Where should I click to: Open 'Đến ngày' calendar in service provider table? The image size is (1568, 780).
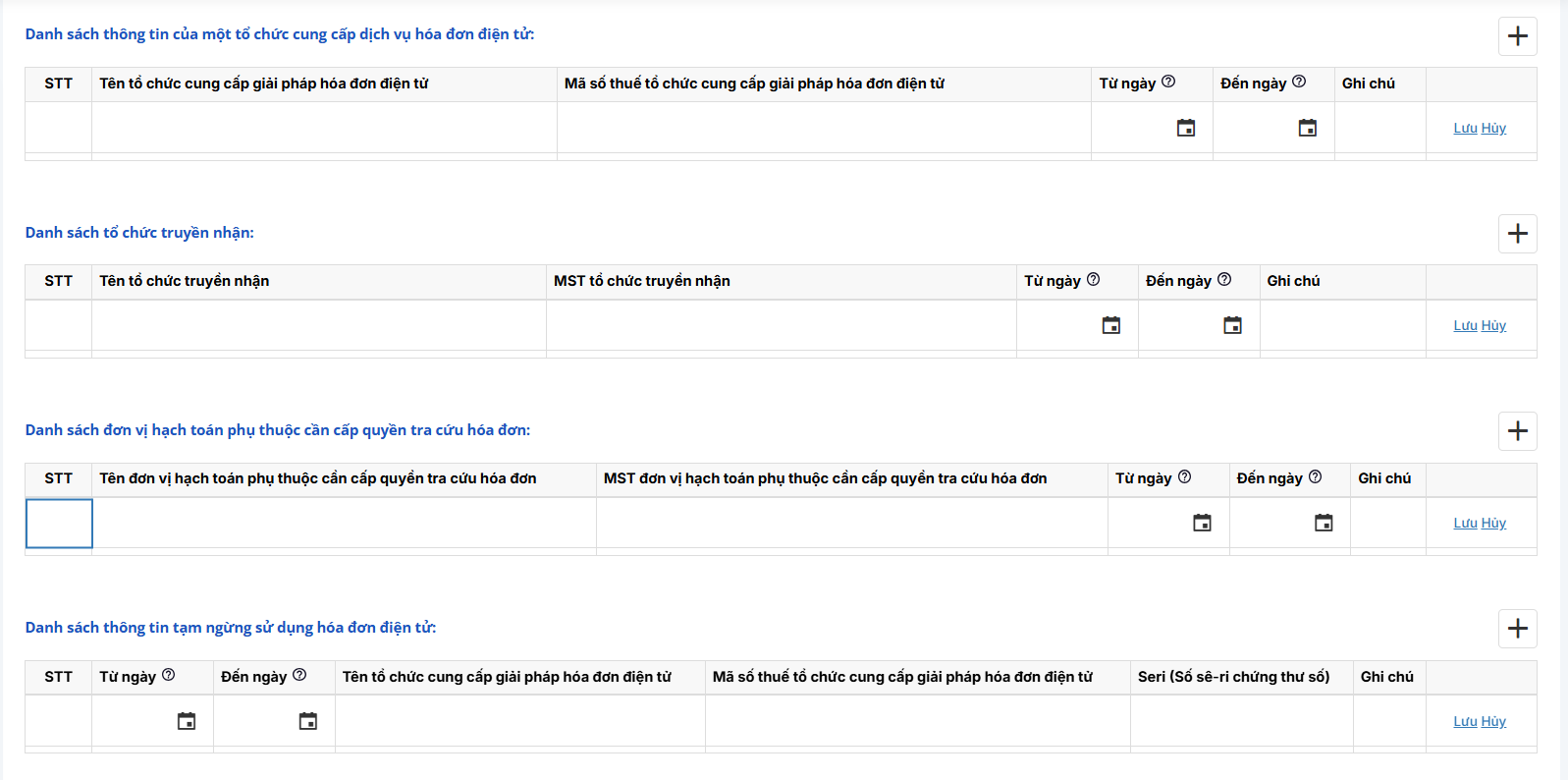pos(1307,128)
